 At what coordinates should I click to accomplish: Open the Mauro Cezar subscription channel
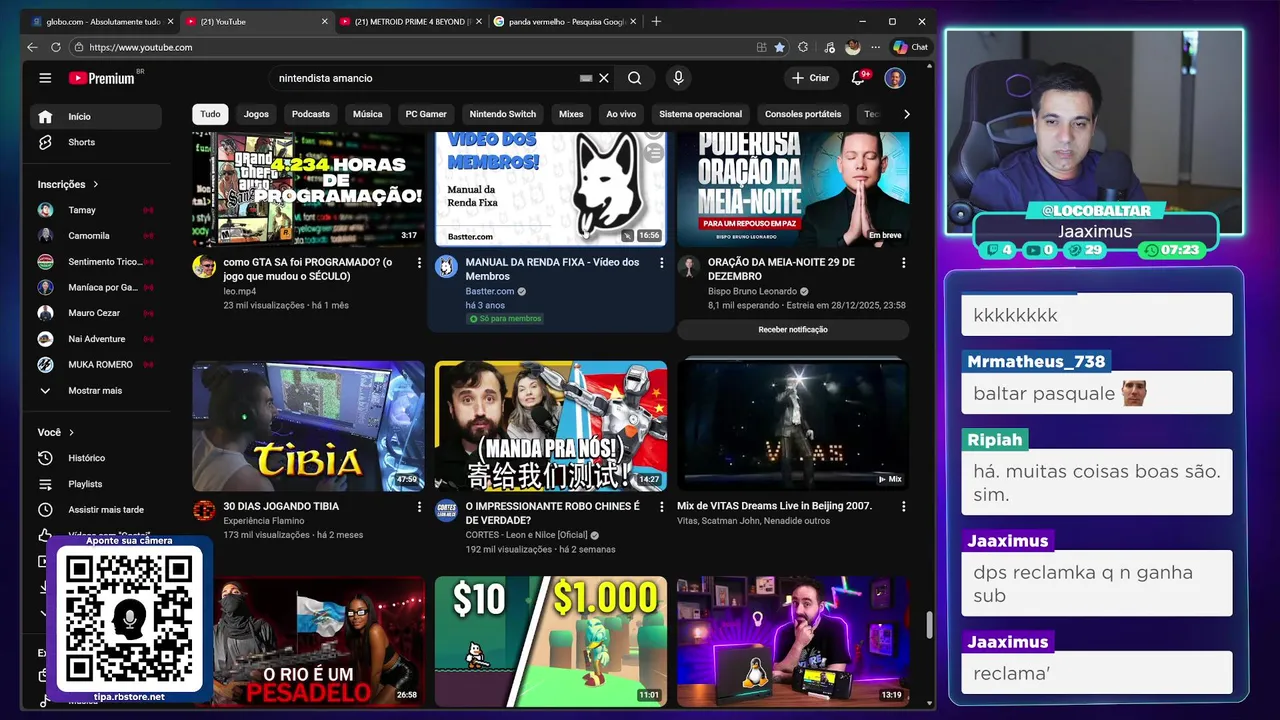point(96,313)
